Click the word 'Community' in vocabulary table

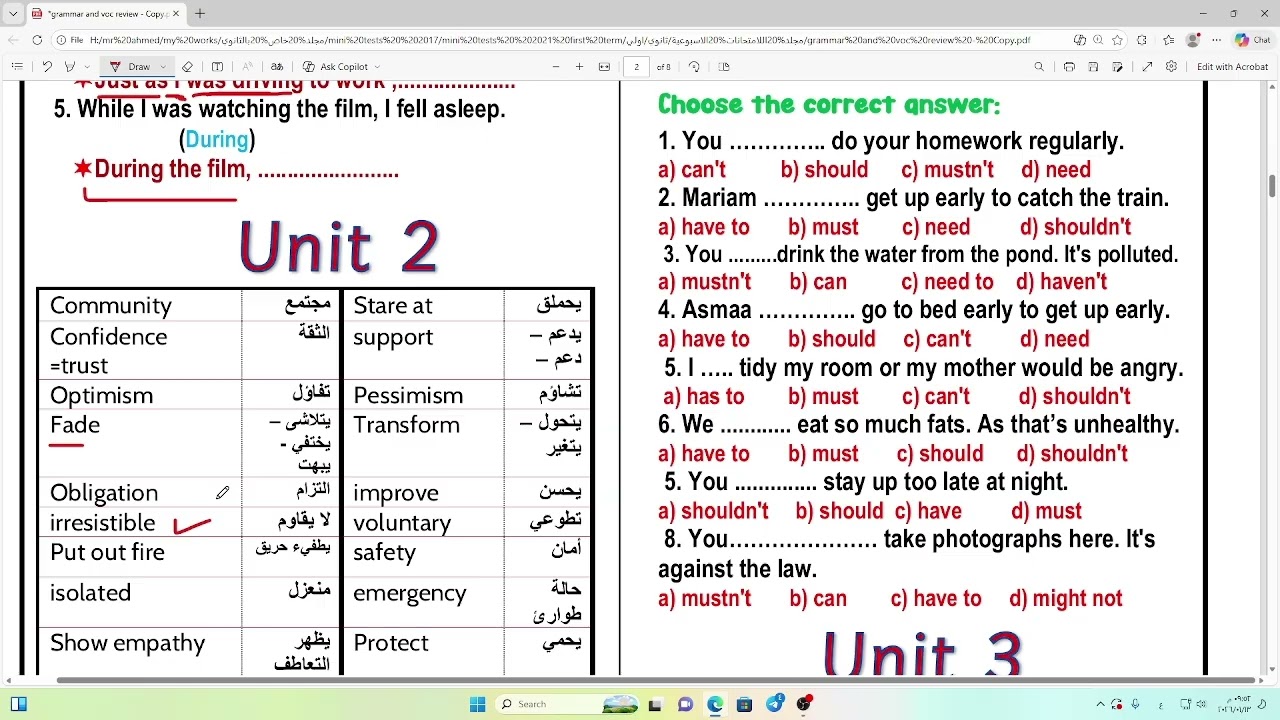(x=111, y=305)
